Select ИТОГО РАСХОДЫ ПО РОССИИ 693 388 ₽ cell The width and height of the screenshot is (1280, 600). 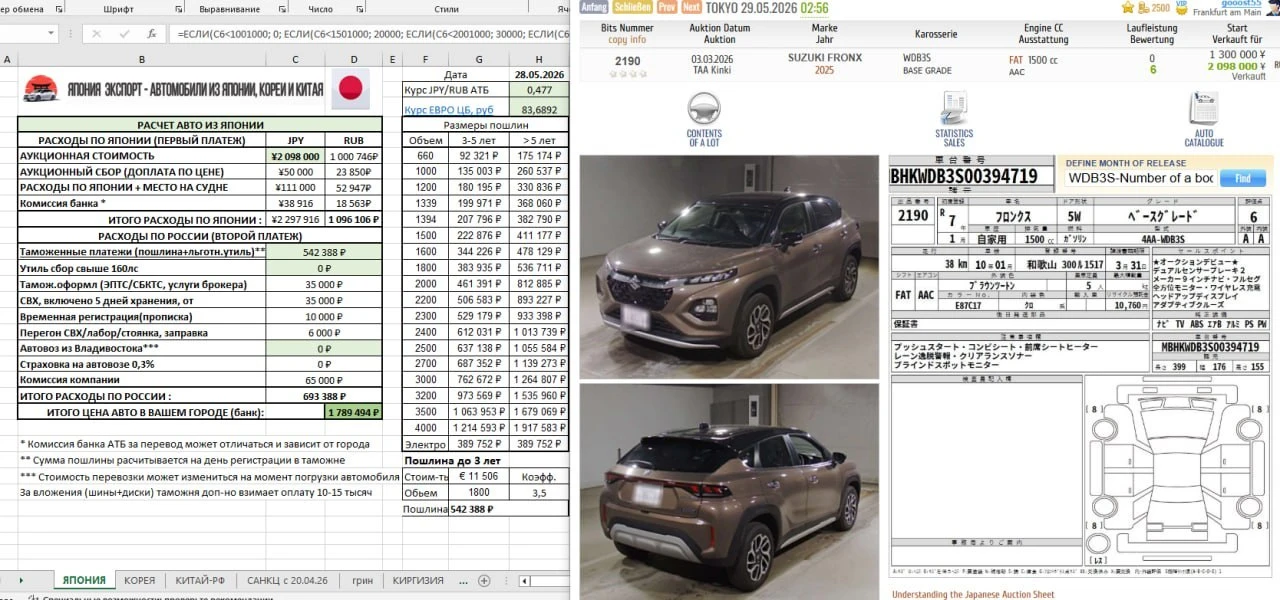tap(325, 396)
